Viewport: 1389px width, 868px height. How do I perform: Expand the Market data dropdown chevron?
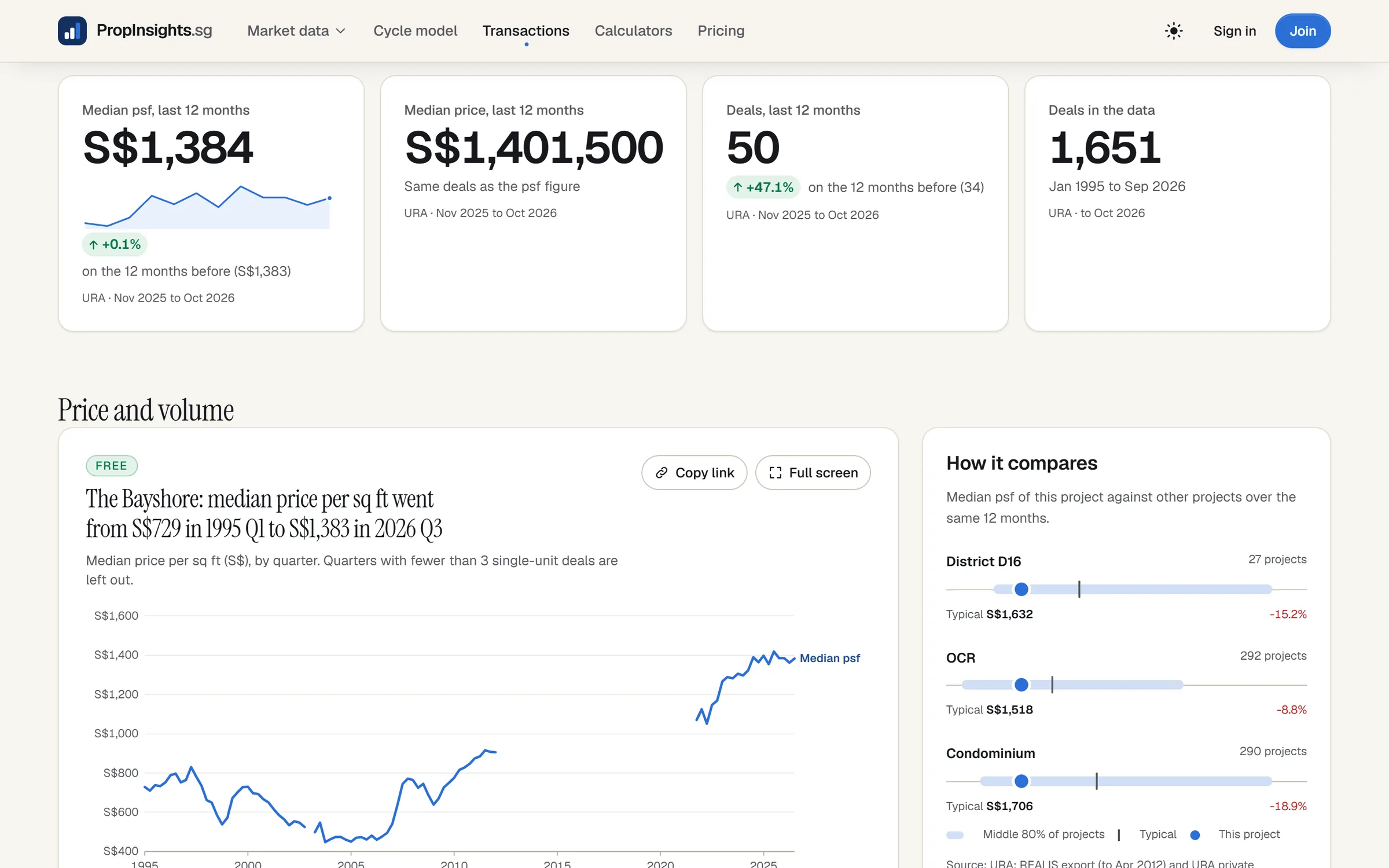click(x=341, y=31)
